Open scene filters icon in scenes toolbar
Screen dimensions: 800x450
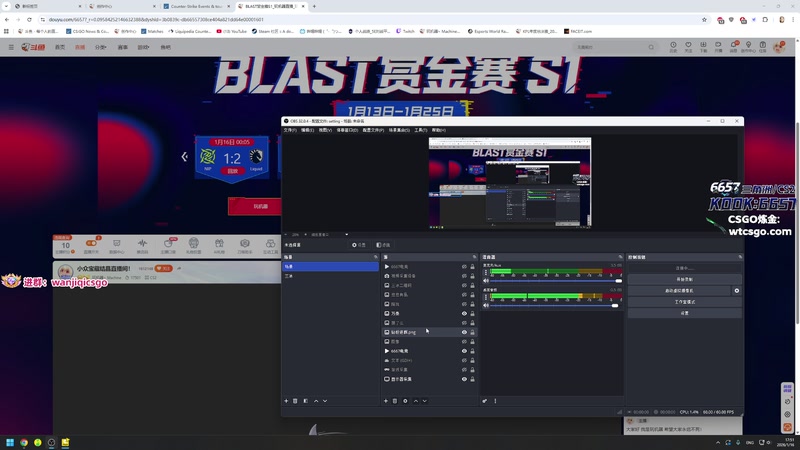[x=306, y=401]
